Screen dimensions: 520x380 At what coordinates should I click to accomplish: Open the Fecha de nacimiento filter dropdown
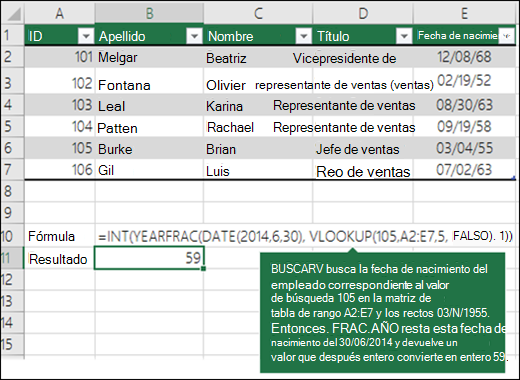[507, 36]
